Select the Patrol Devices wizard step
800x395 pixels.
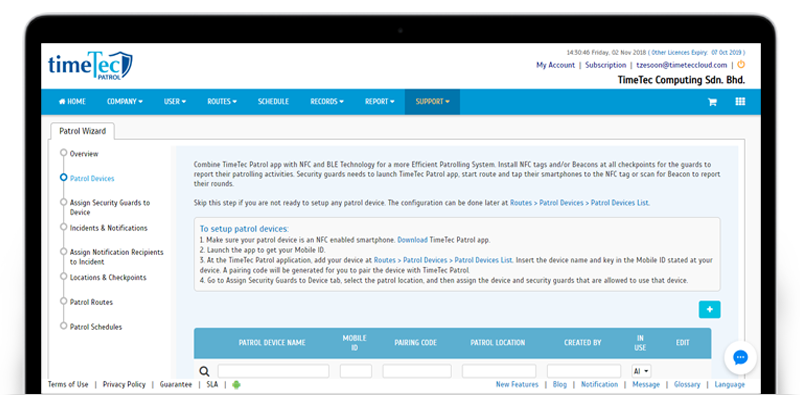click(x=92, y=179)
